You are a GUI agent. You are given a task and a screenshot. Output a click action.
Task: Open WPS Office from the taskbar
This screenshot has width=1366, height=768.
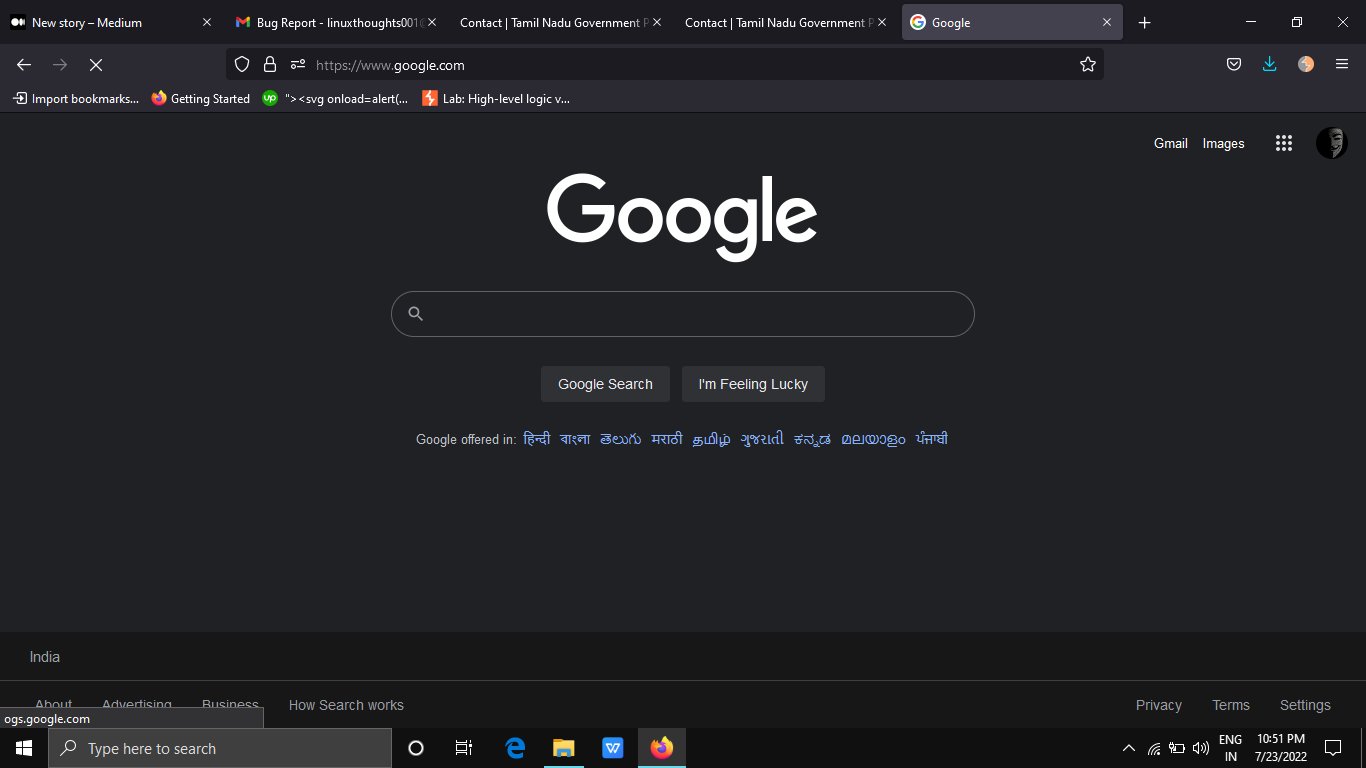click(613, 748)
